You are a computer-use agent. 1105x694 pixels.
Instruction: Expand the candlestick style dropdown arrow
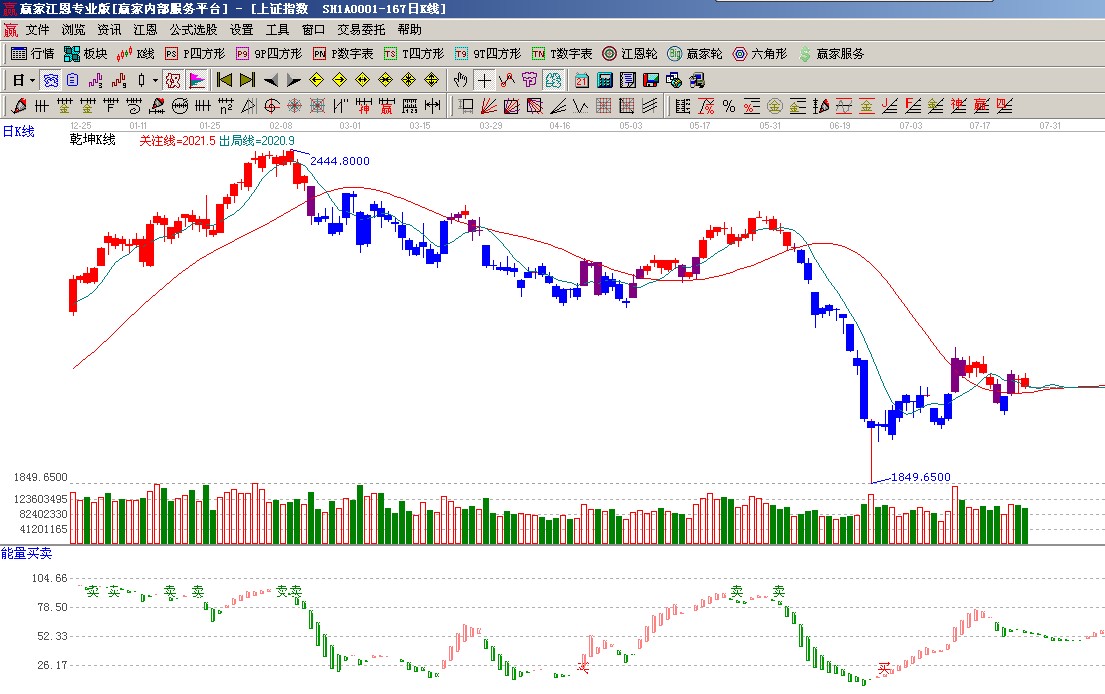154,80
